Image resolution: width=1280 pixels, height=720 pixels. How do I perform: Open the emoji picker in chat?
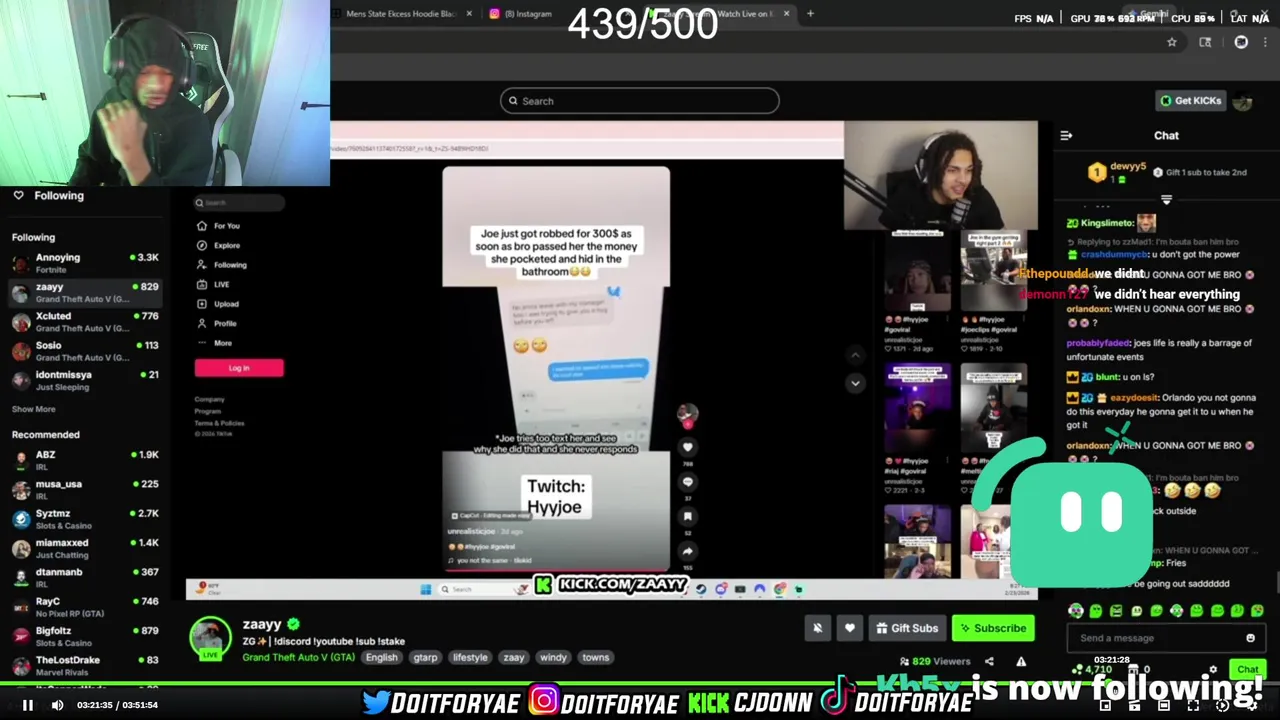click(1250, 638)
